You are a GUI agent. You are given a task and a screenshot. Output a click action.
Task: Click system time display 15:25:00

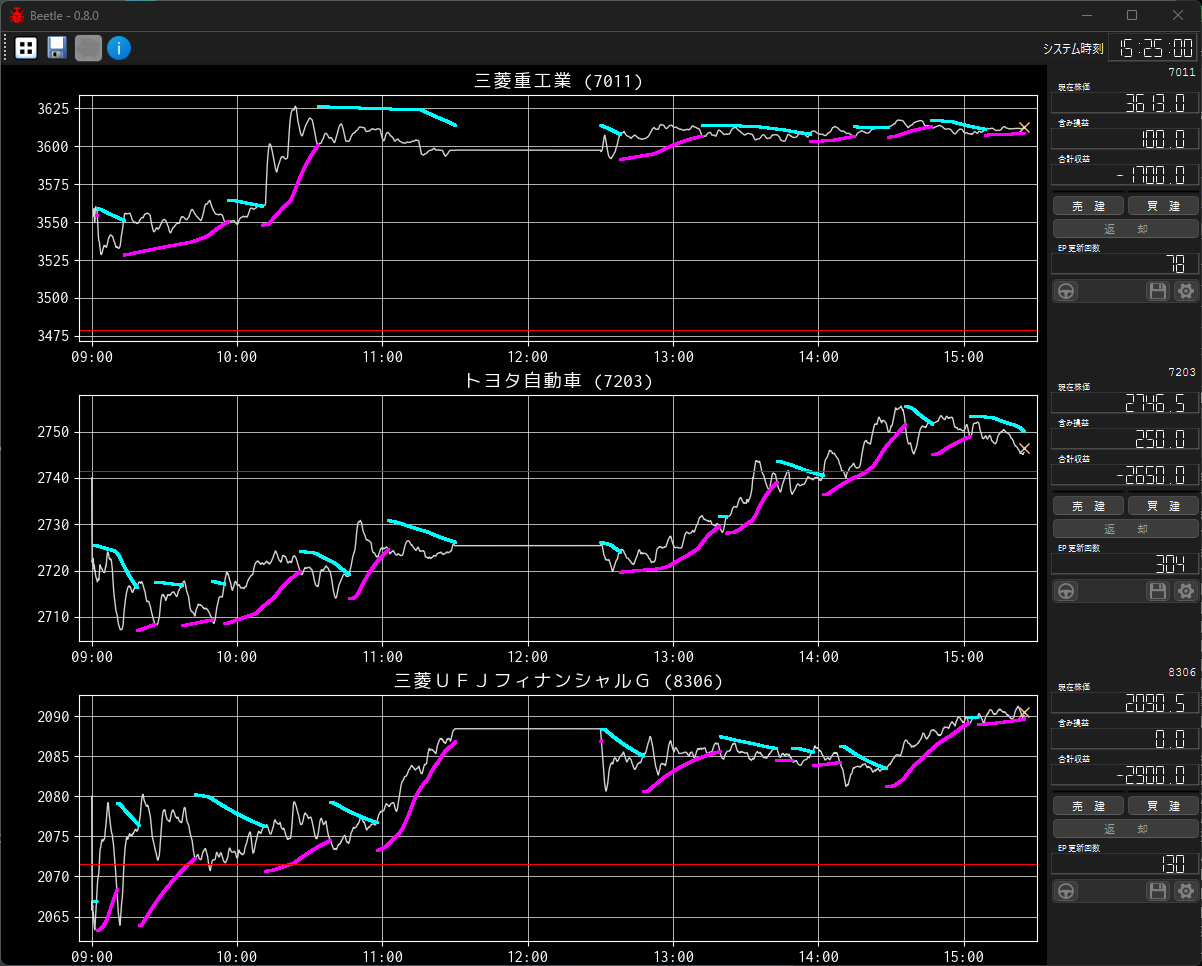[1154, 48]
